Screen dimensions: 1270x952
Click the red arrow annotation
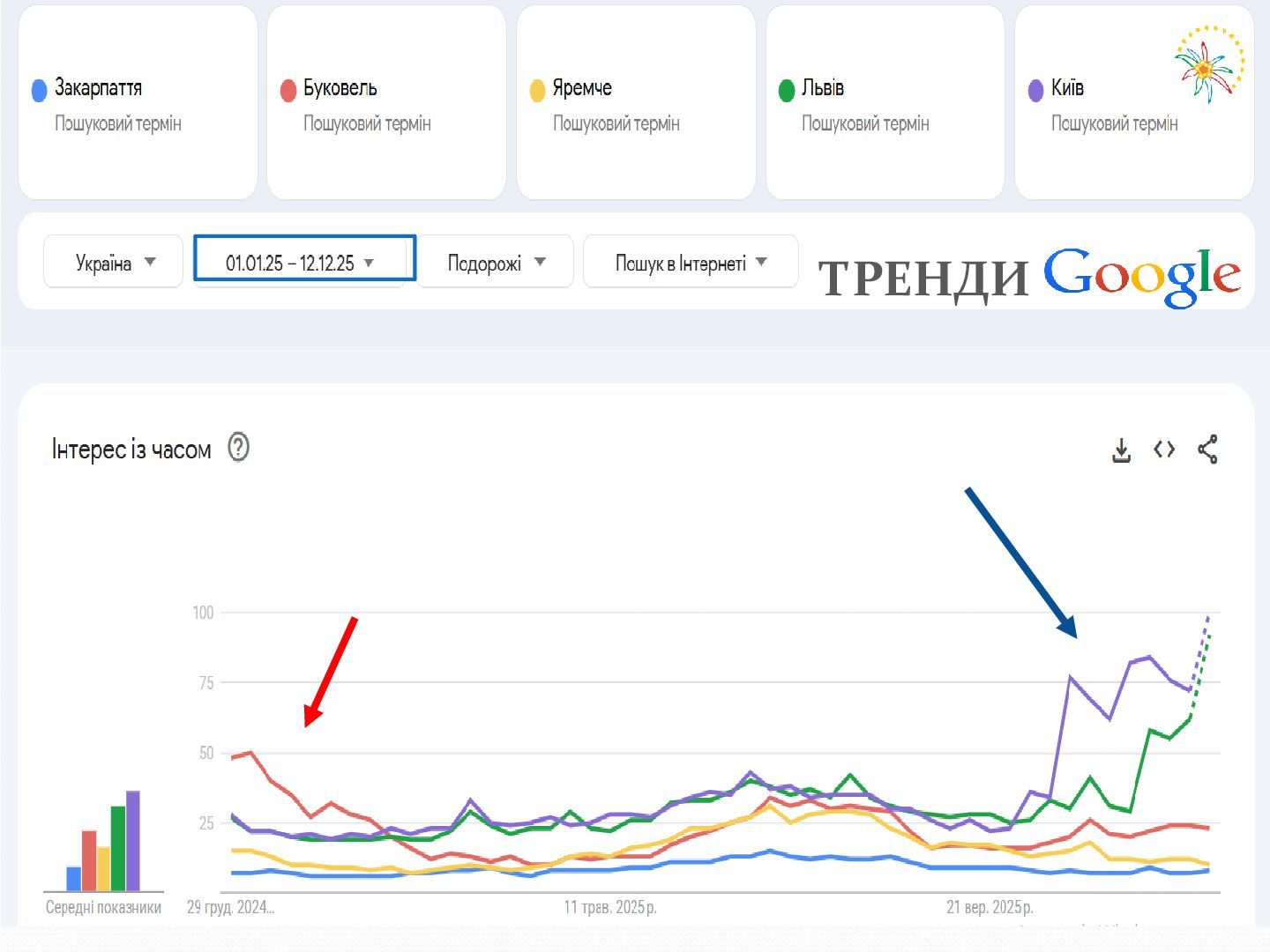[x=331, y=672]
